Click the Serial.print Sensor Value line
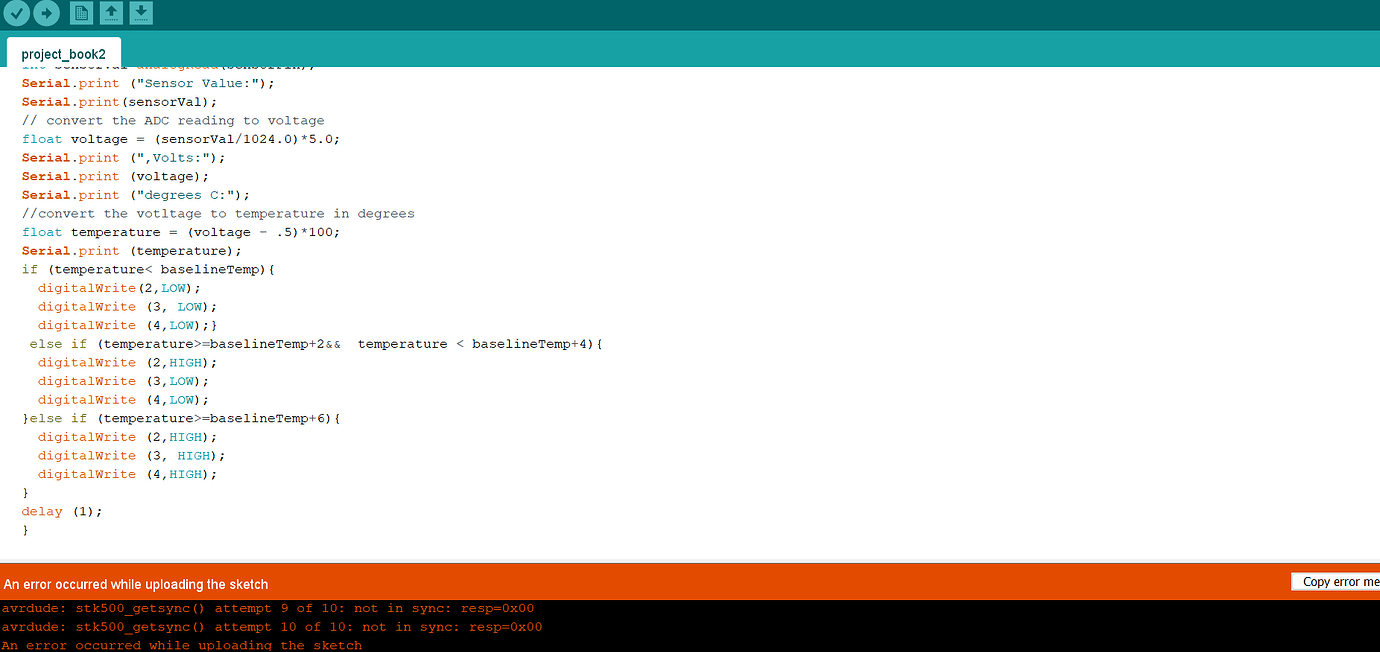The width and height of the screenshot is (1380, 652). coord(140,83)
